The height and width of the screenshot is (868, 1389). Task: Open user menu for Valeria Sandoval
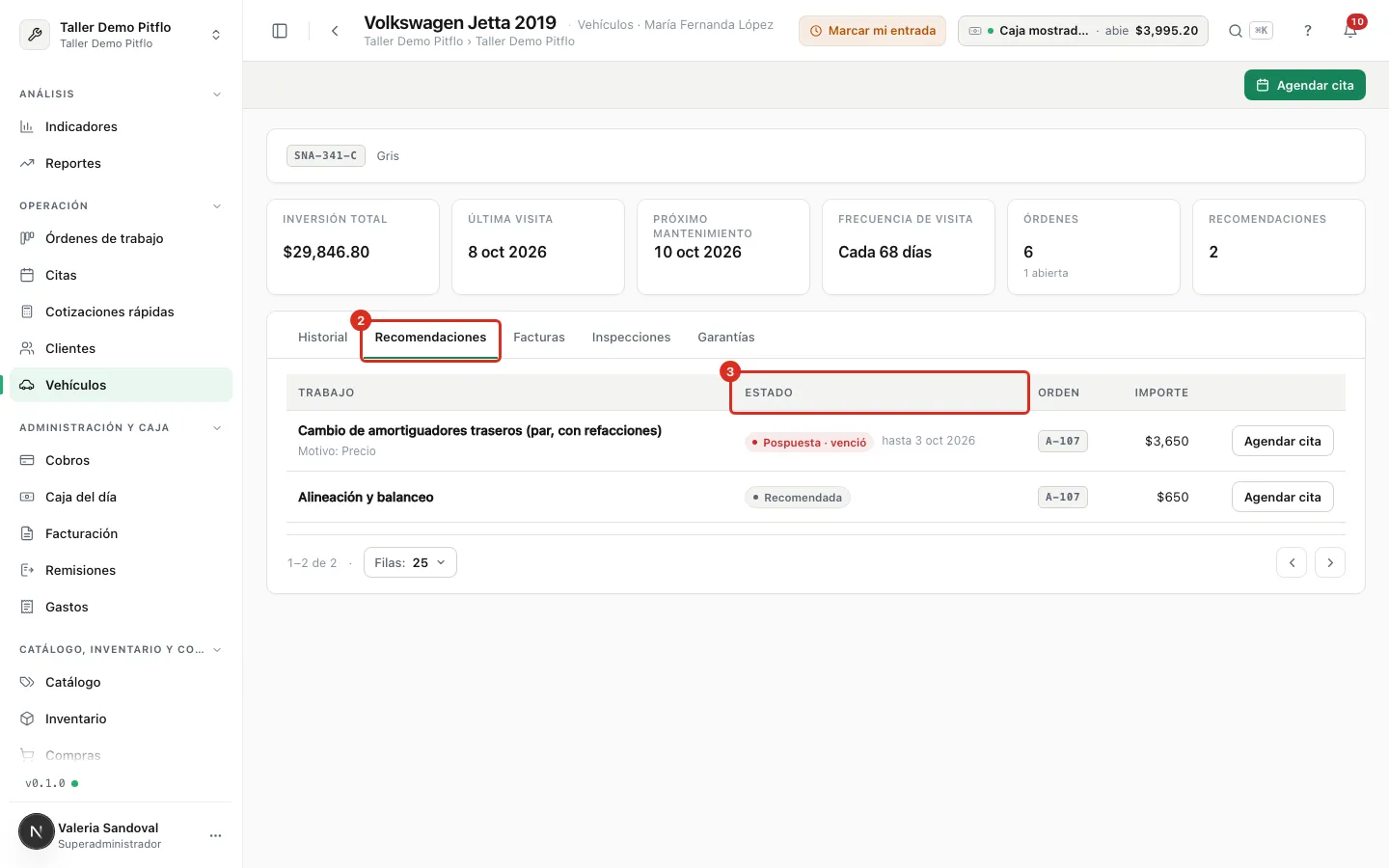[x=215, y=835]
